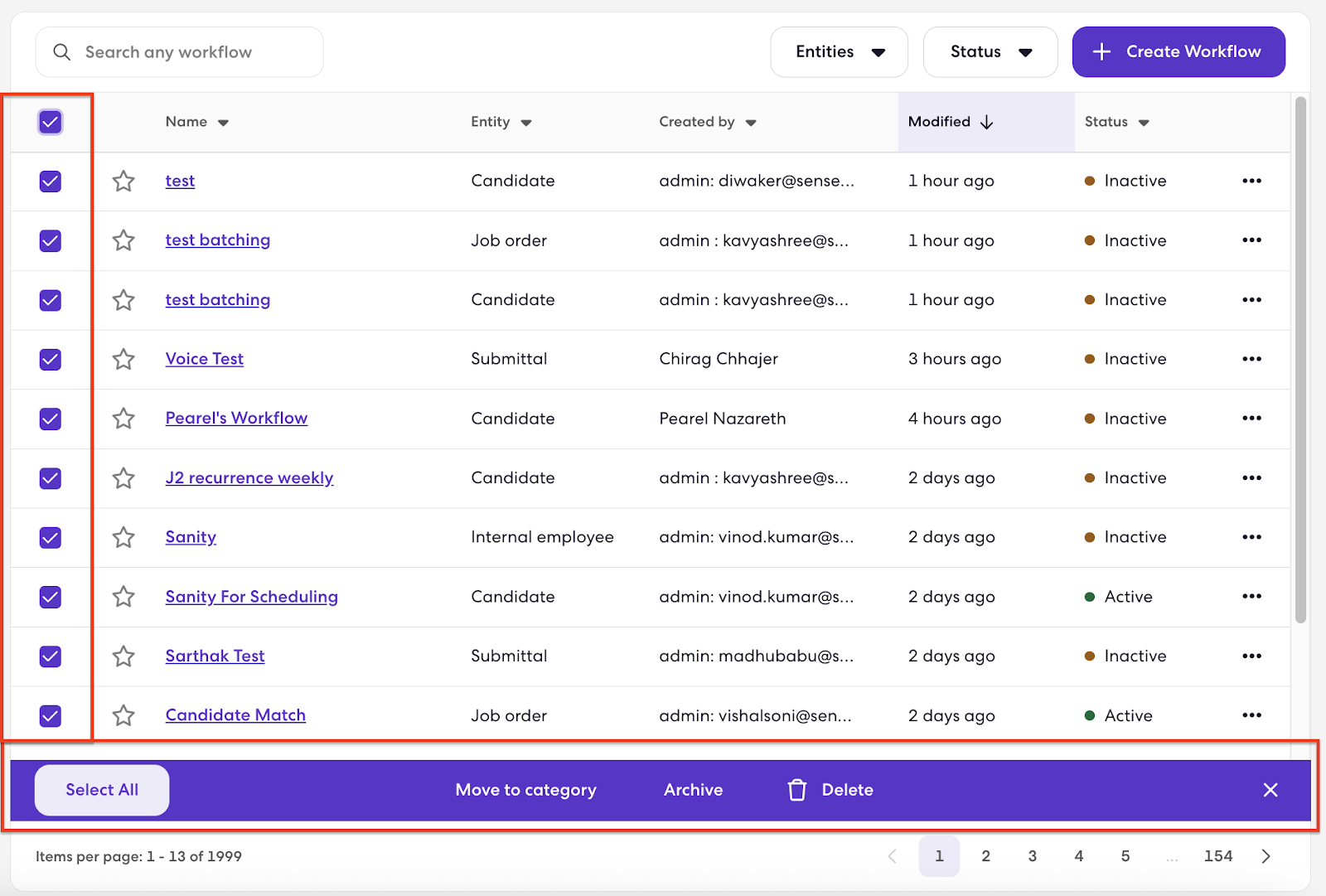Open the Entities filter dropdown
The width and height of the screenshot is (1326, 896).
click(x=839, y=51)
